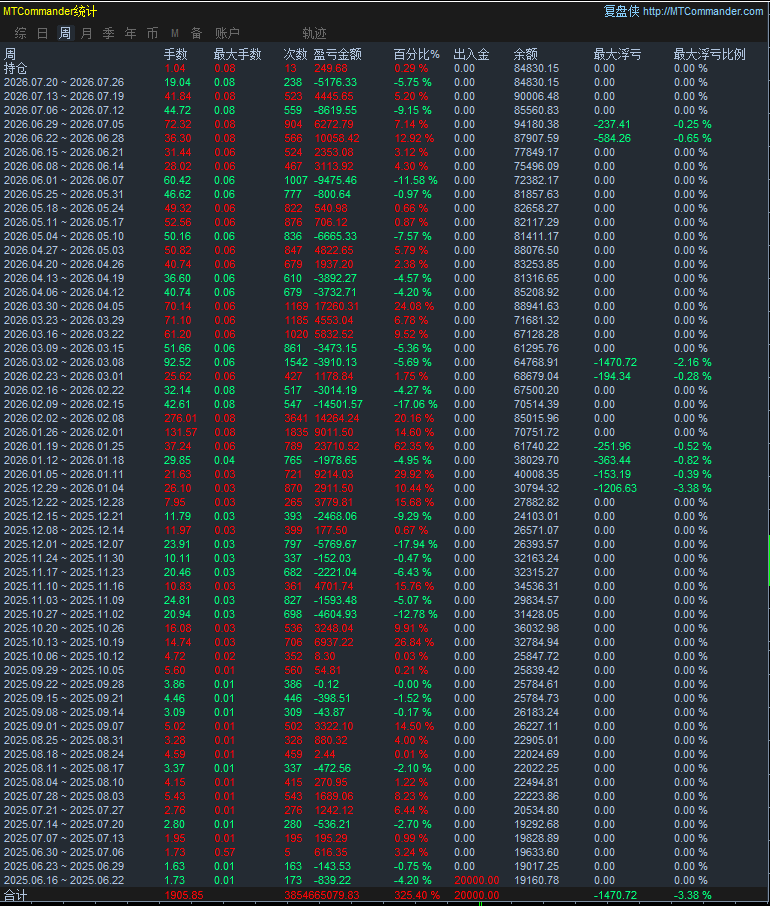Screen dimensions: 770x906
Task: Click profit value 23710.52
Action: click(337, 446)
